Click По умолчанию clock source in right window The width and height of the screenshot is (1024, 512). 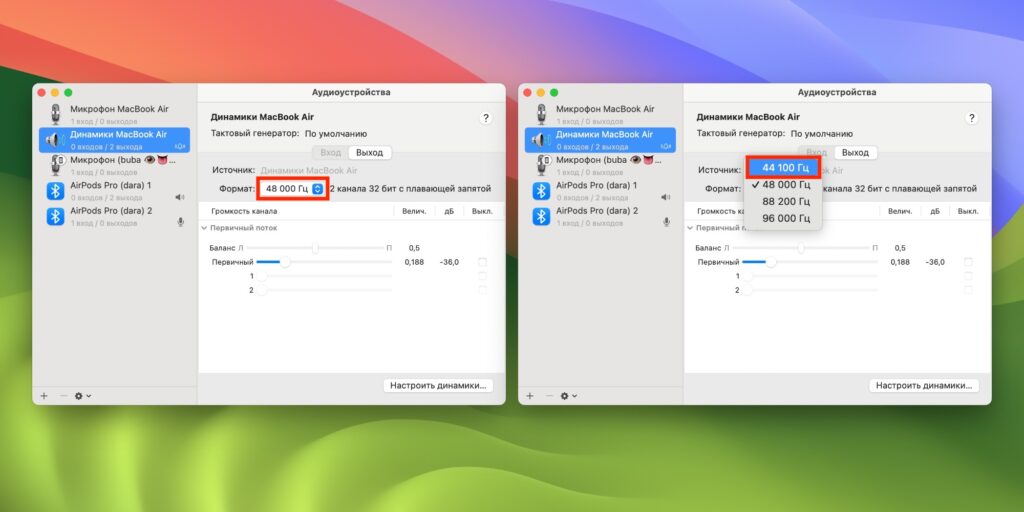coord(822,133)
